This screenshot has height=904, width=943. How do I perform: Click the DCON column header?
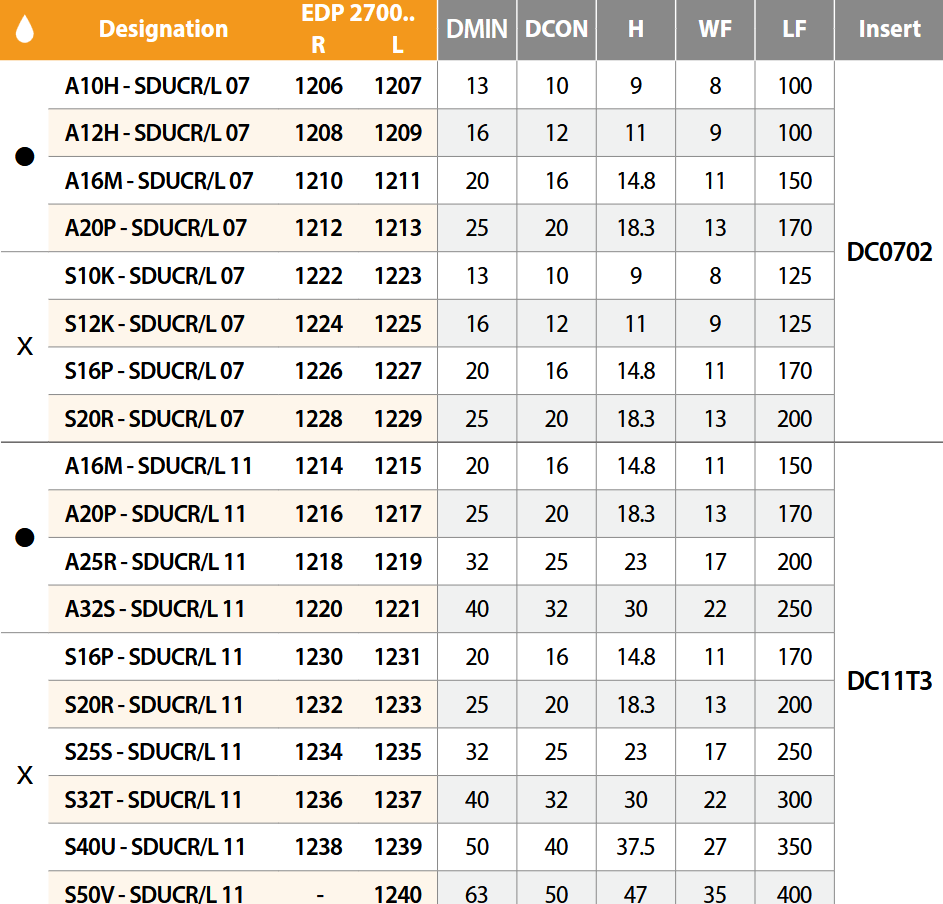[x=556, y=29]
